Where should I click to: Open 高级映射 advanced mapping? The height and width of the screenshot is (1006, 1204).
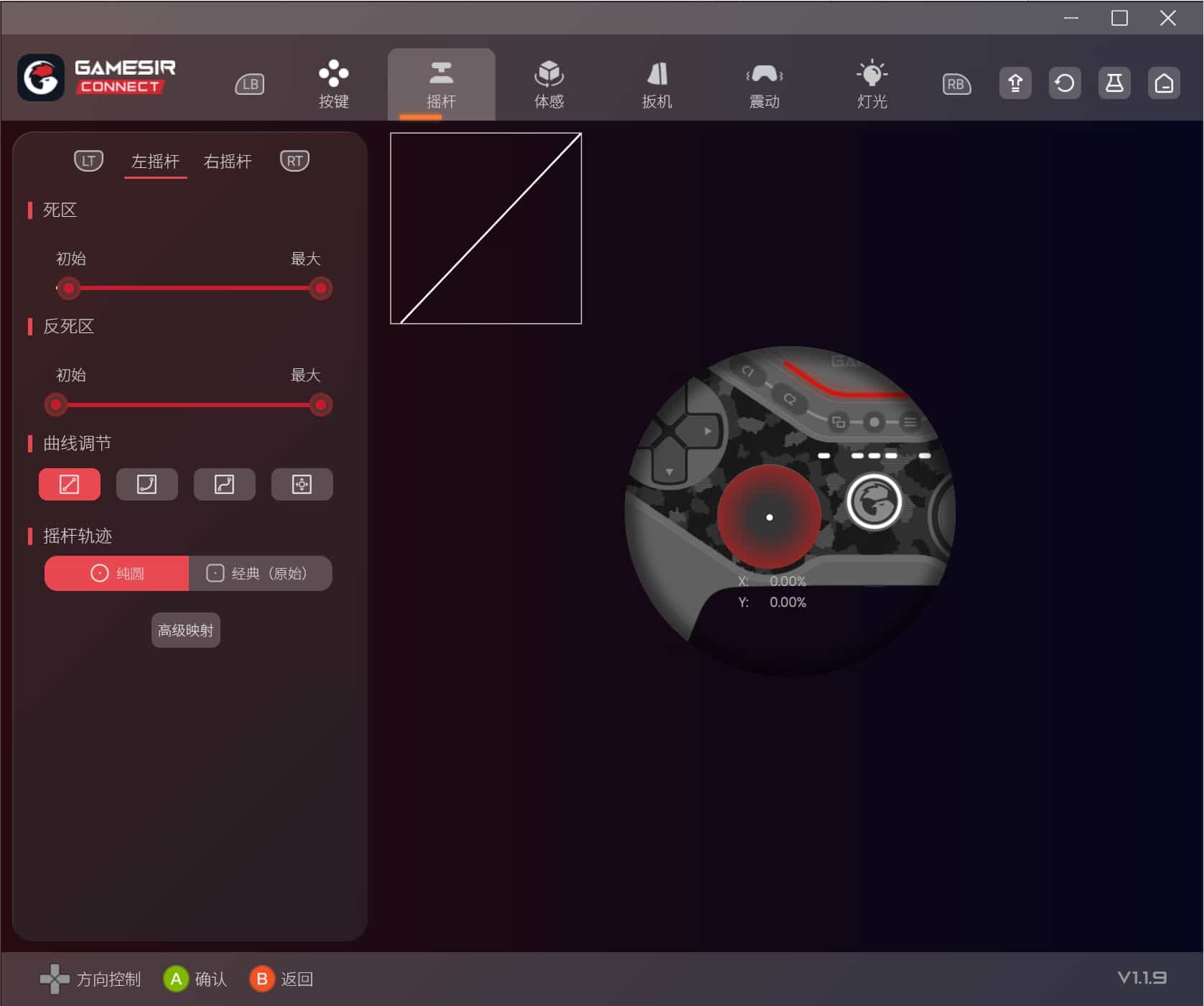pos(185,630)
